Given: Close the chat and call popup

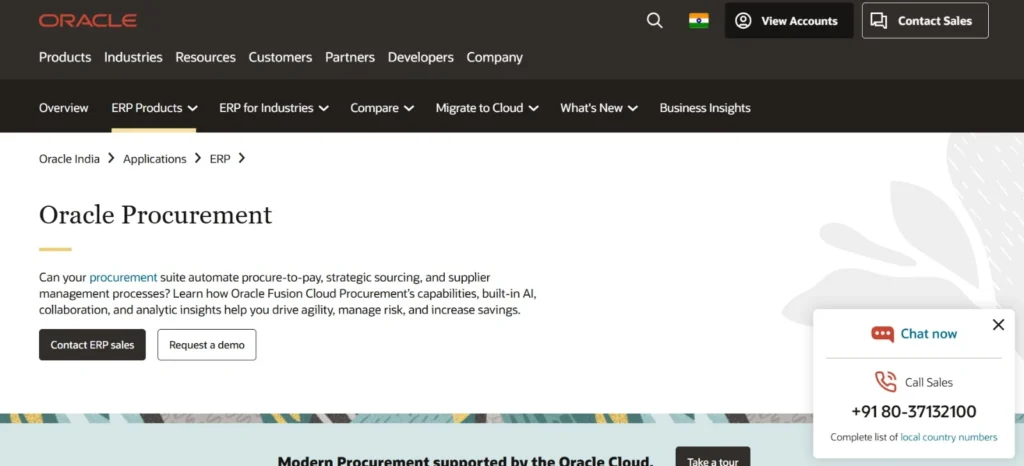Looking at the screenshot, I should coord(998,324).
